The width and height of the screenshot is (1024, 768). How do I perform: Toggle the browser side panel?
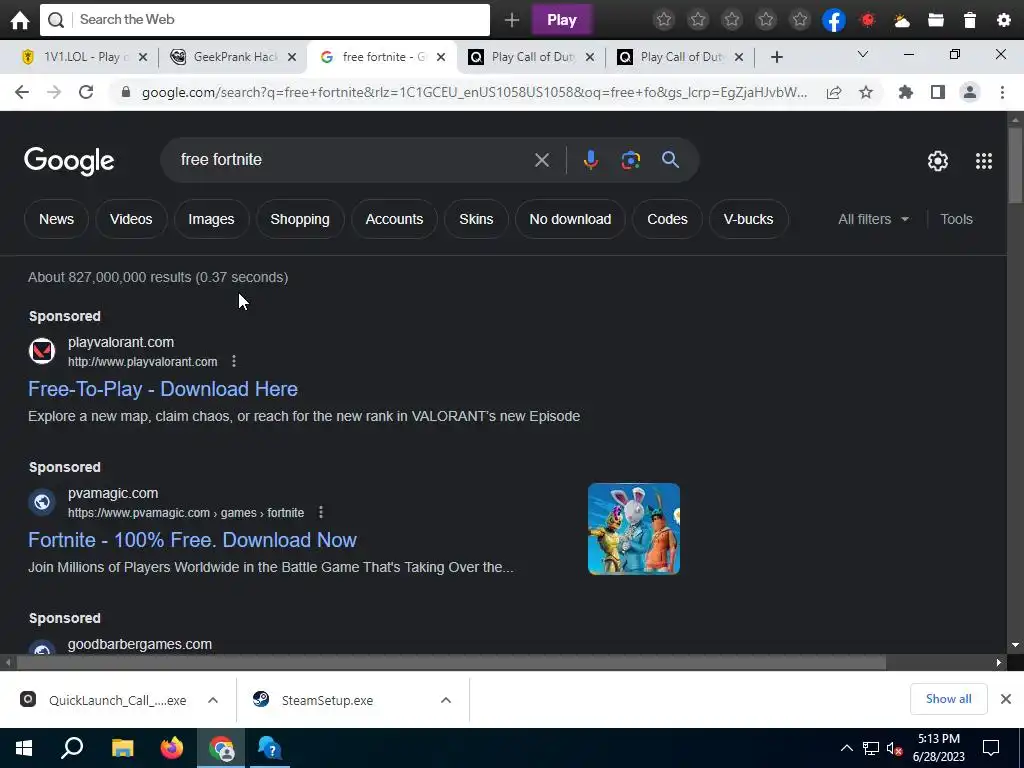[x=938, y=92]
